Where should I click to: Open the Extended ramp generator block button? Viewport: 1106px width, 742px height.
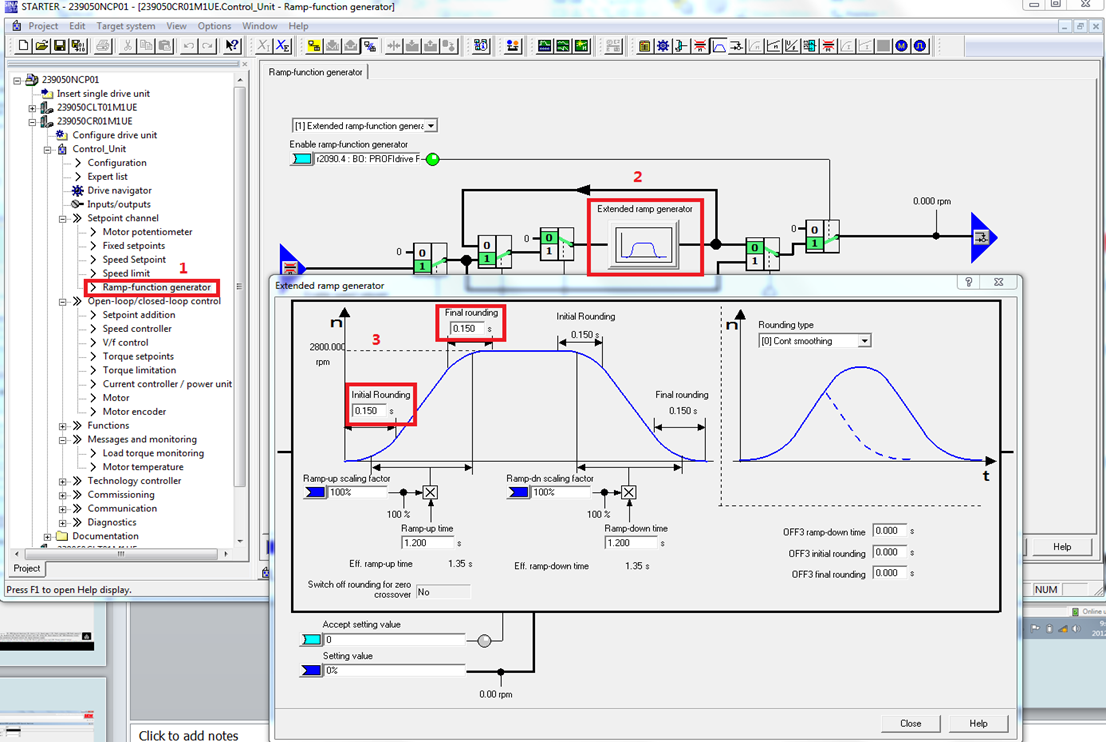[x=645, y=243]
